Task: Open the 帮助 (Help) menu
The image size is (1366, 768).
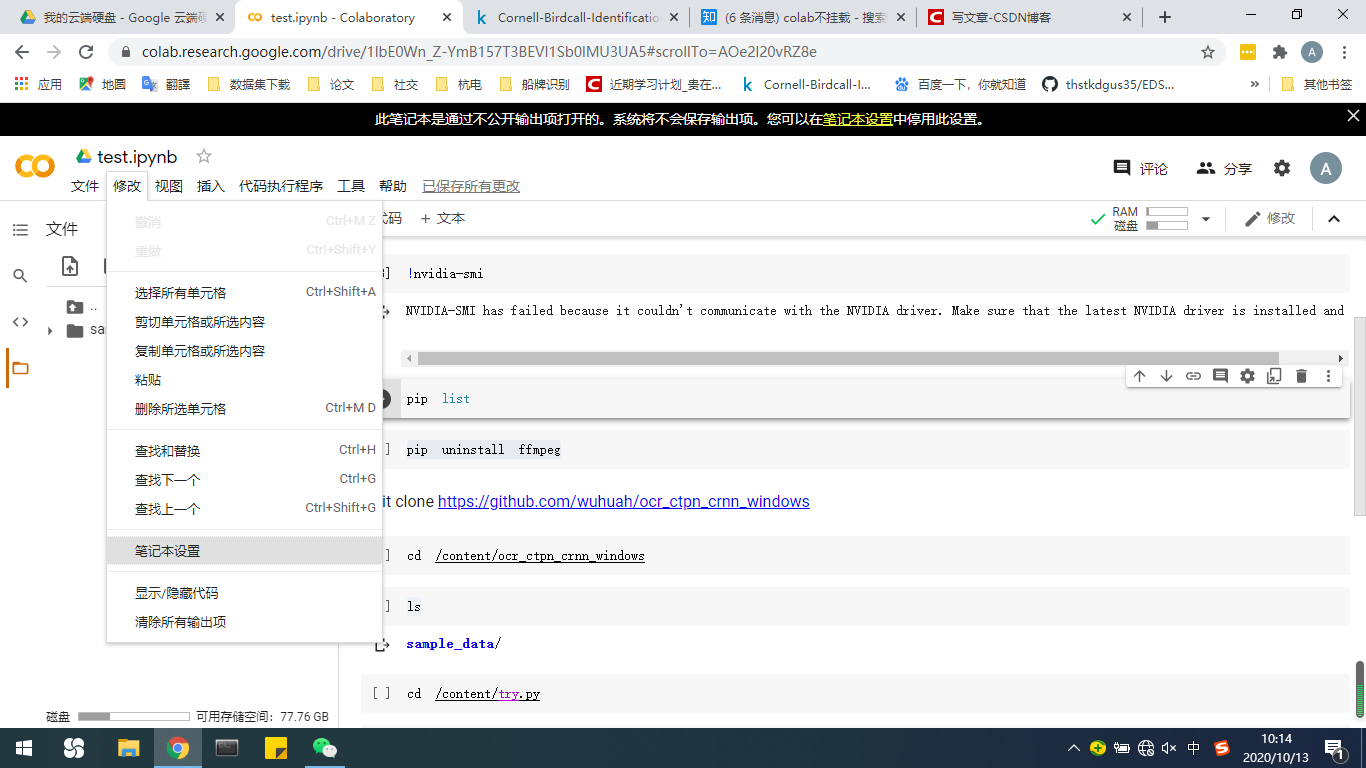Action: tap(393, 186)
